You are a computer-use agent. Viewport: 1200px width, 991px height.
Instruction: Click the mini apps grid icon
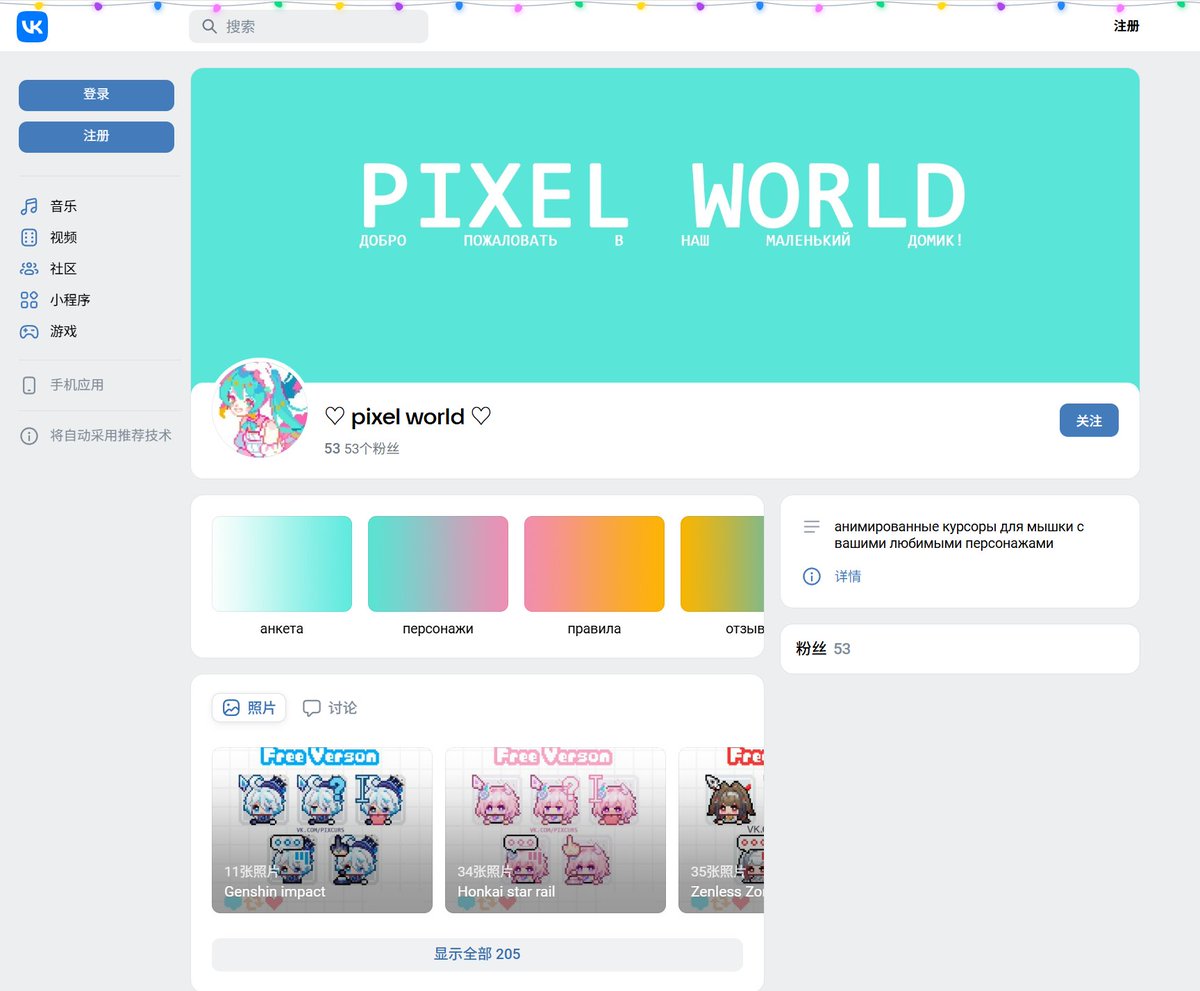[29, 300]
